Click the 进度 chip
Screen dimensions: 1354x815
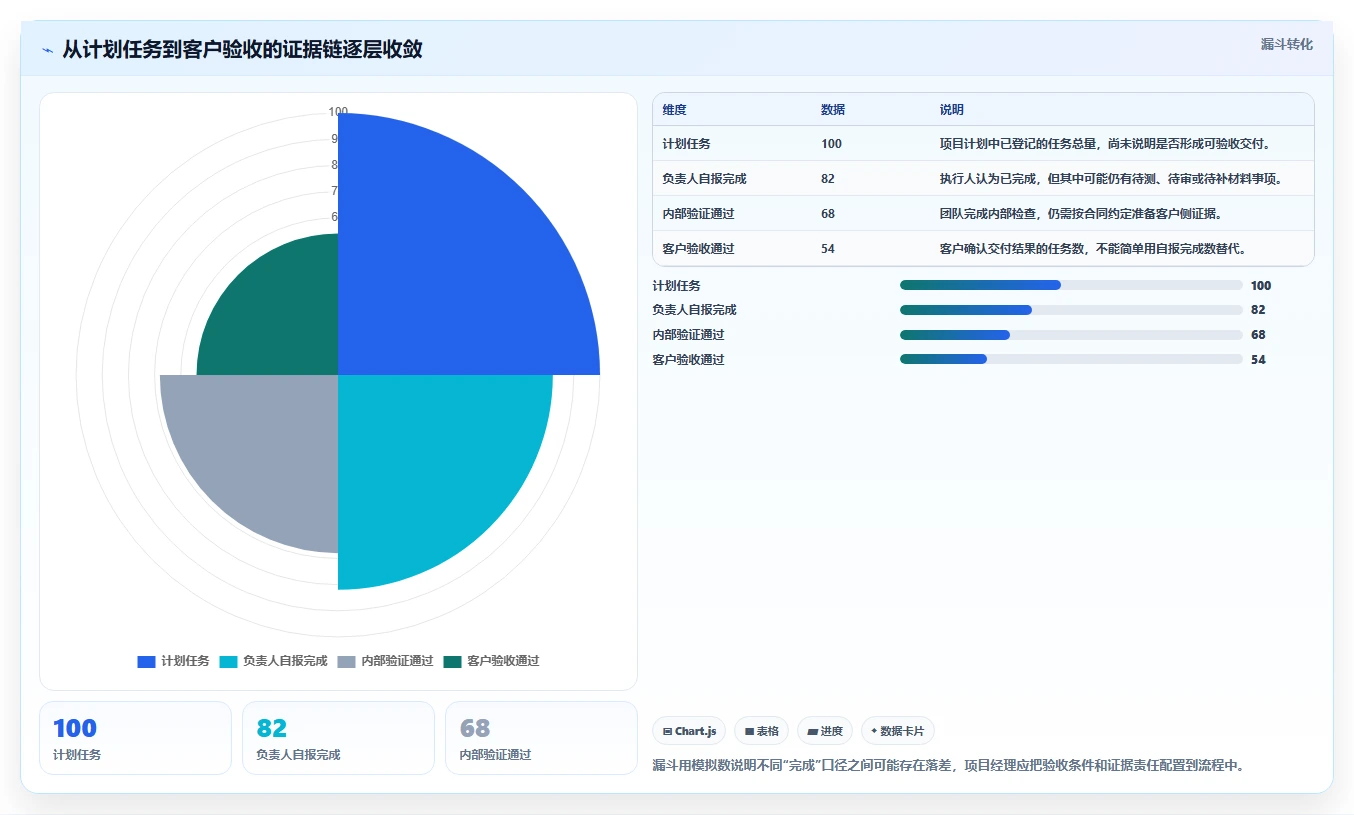[x=825, y=731]
